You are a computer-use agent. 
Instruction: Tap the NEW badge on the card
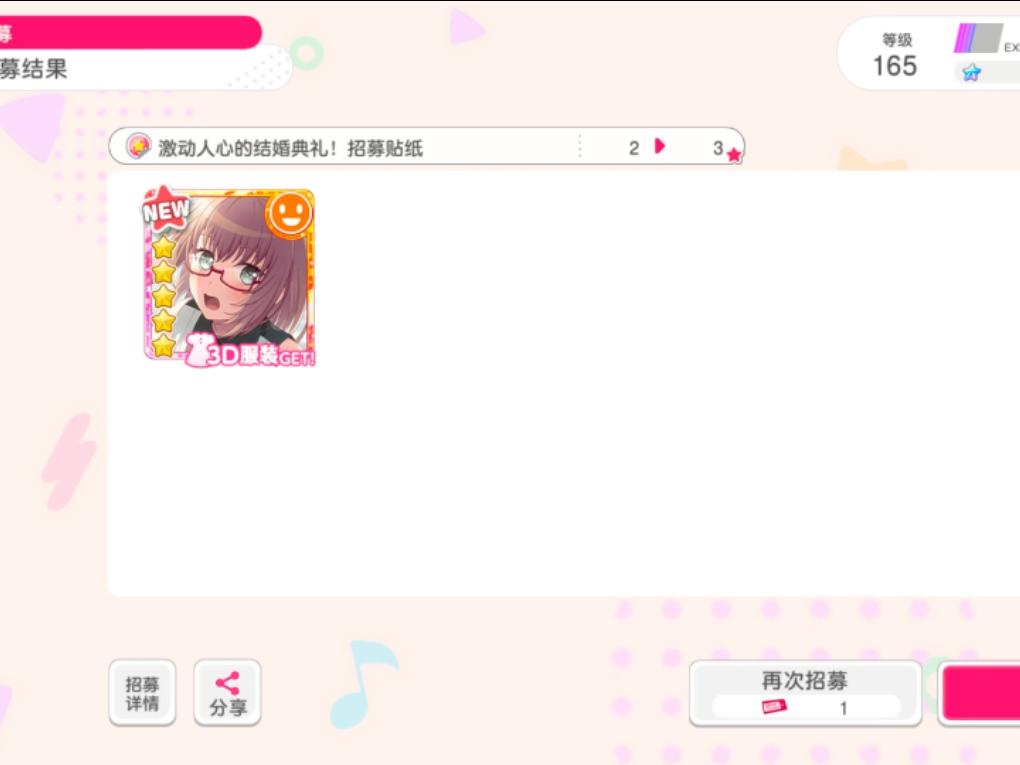166,209
